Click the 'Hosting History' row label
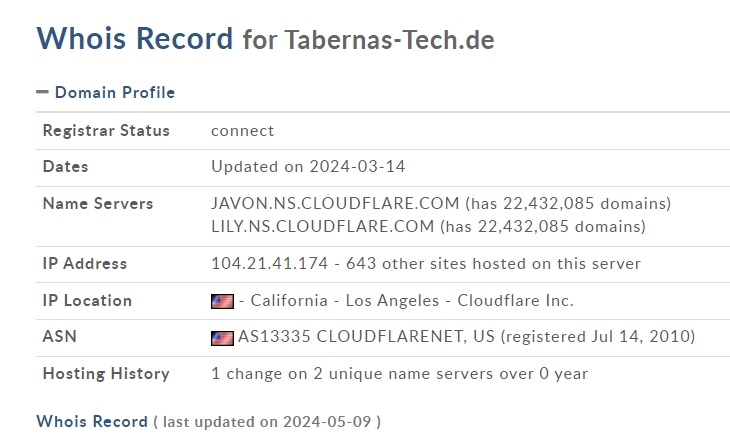This screenshot has height=440, width=730. pos(106,373)
